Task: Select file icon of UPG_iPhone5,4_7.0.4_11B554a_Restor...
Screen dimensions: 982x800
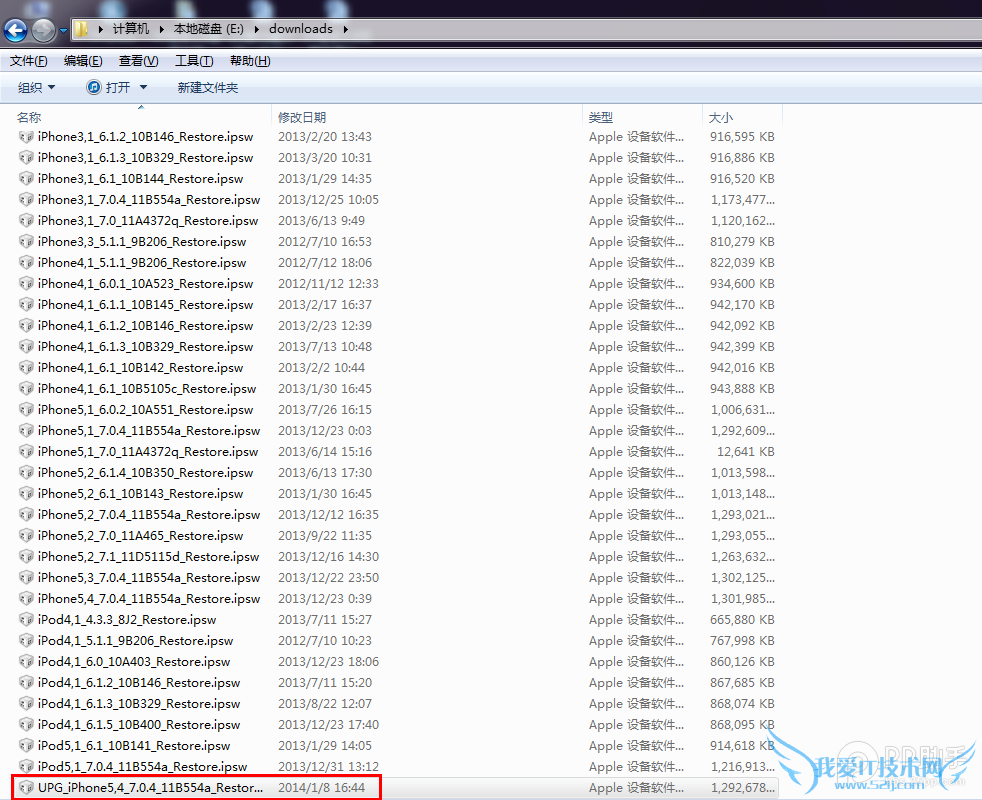Action: pyautogui.click(x=26, y=787)
